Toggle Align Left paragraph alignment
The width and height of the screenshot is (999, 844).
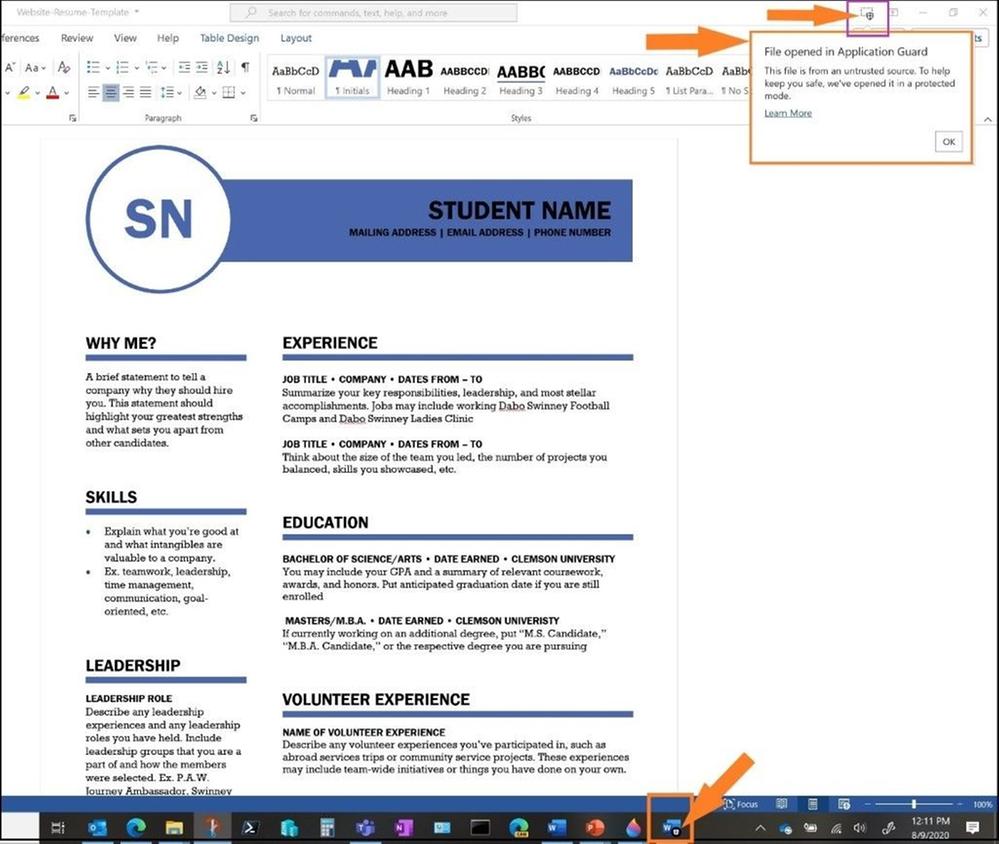pos(93,93)
